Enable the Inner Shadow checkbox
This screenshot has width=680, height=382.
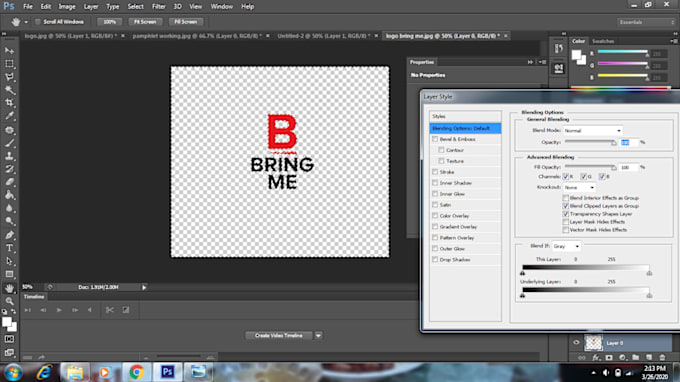coord(435,183)
